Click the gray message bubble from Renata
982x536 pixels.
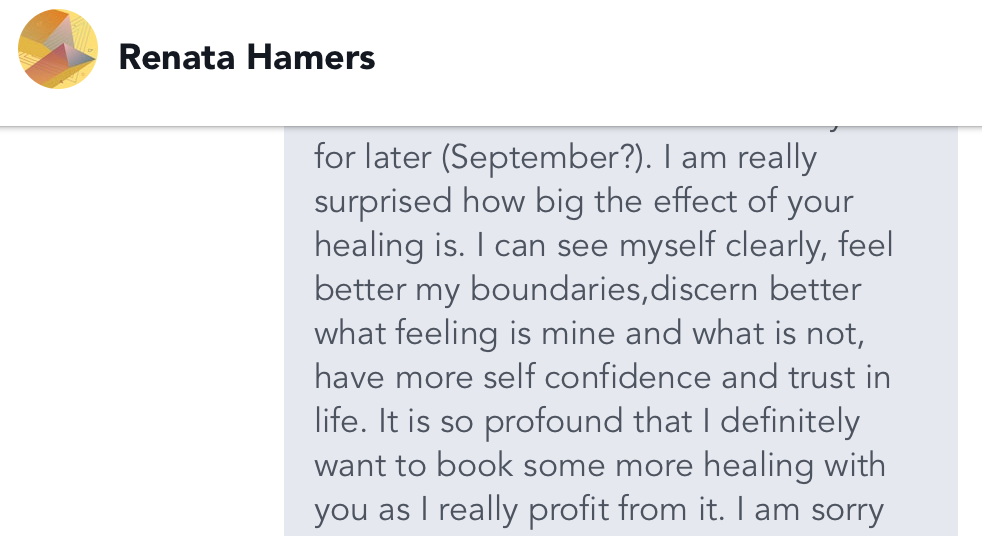click(x=620, y=330)
